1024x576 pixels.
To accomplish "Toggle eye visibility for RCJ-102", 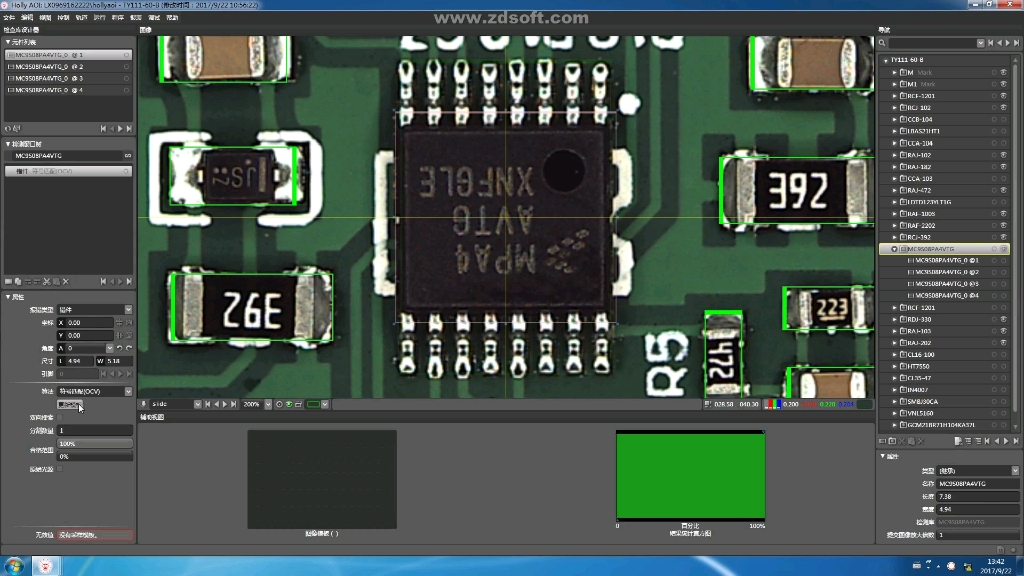I will pyautogui.click(x=1004, y=108).
